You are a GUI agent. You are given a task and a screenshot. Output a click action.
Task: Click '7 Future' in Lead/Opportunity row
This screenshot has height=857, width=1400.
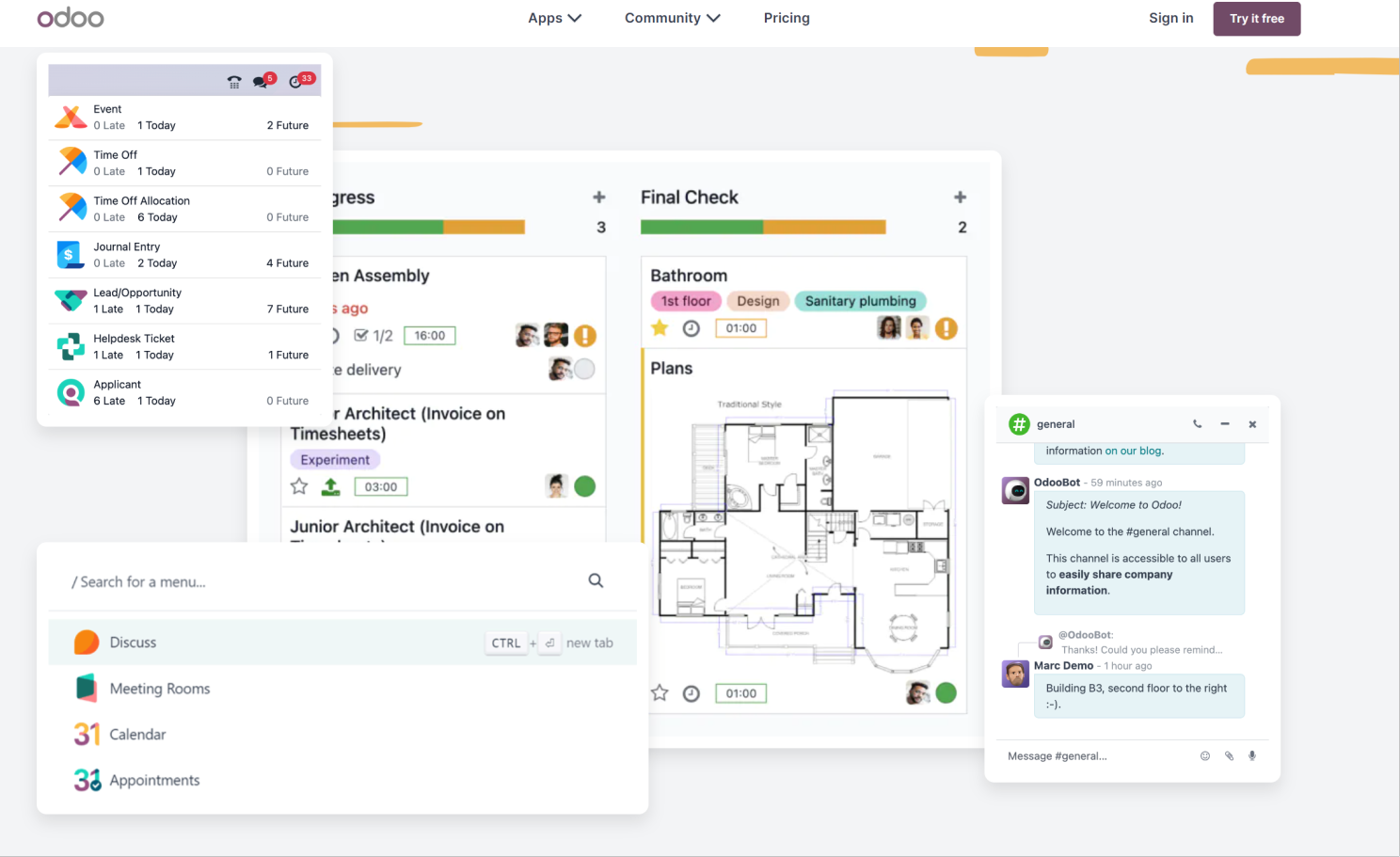point(288,309)
